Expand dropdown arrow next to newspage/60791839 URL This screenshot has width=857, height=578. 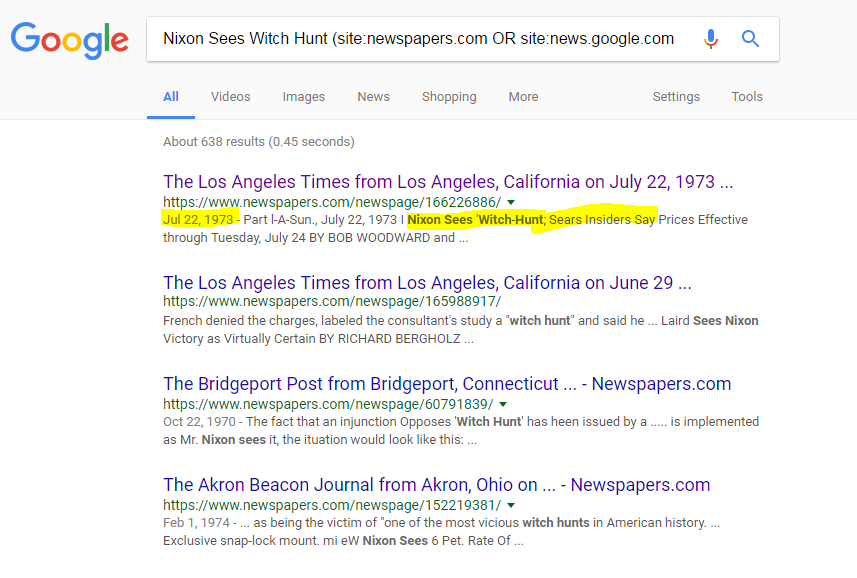tap(503, 404)
